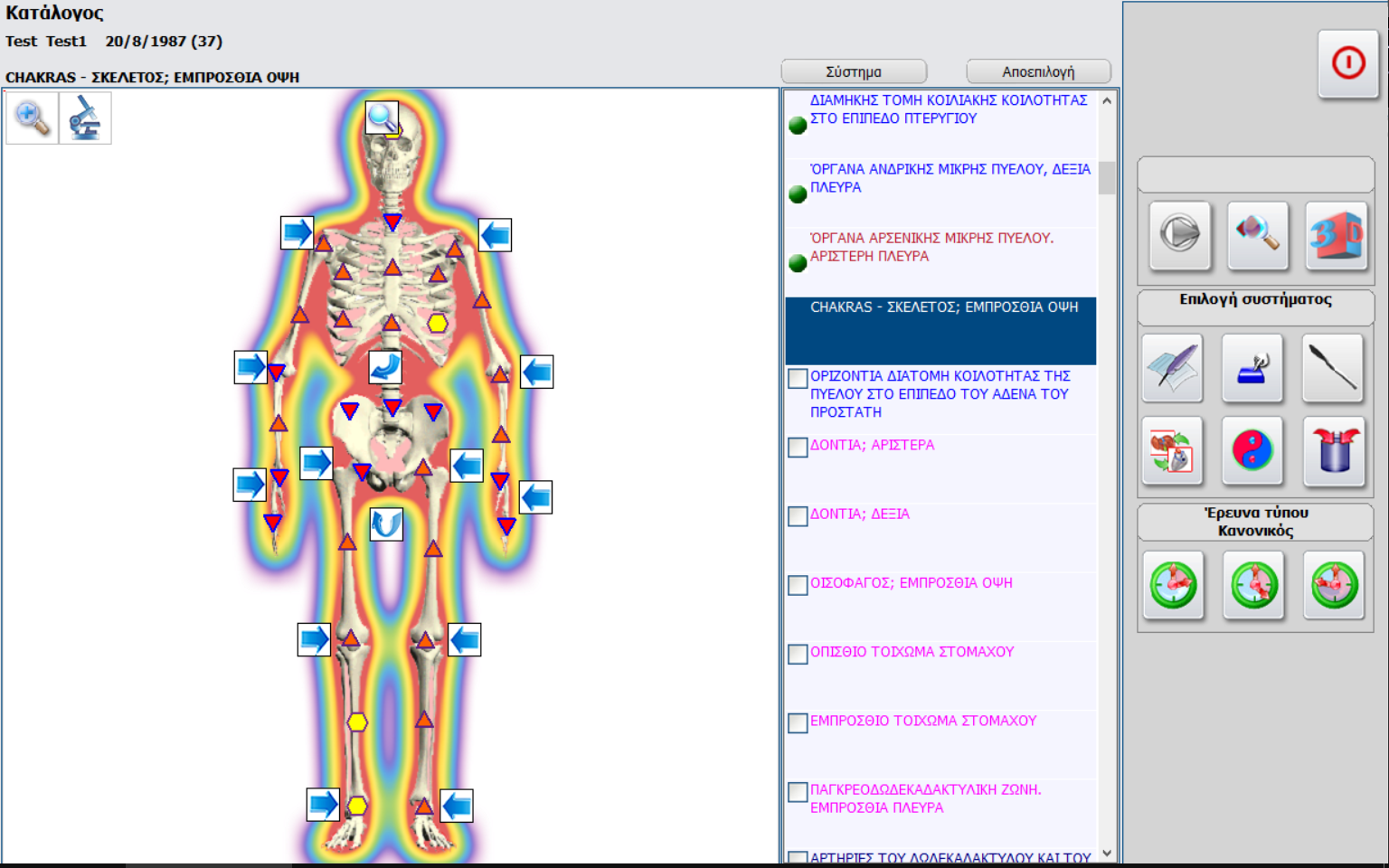The height and width of the screenshot is (868, 1389).
Task: Click the curved arrow on the lumbar spine
Action: (385, 367)
